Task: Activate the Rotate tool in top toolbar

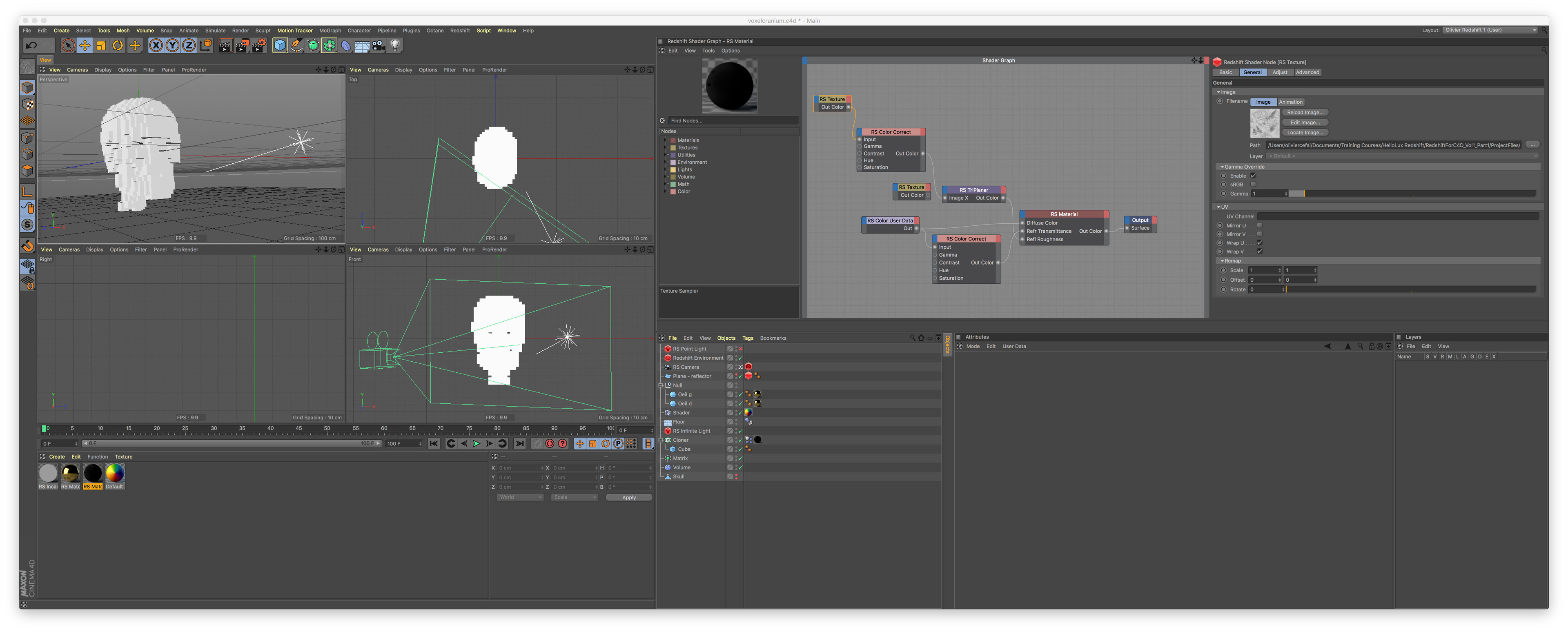Action: tap(118, 45)
